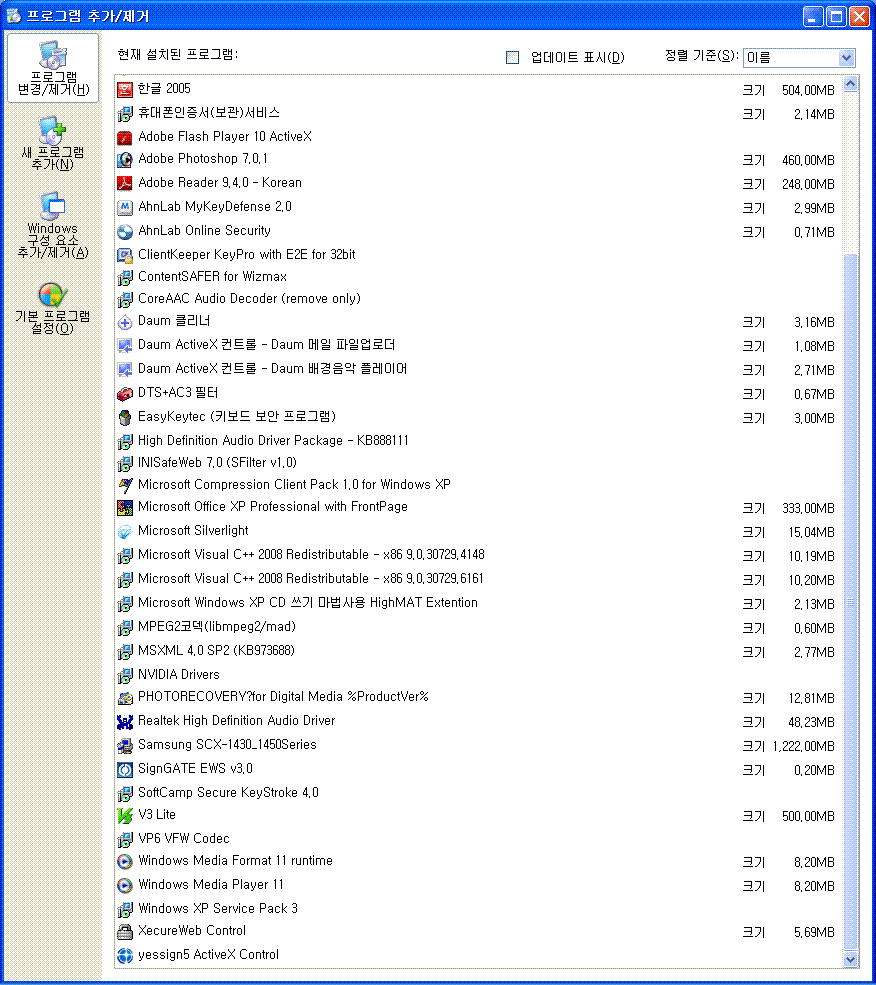Click the EasyKeytec icon
The width and height of the screenshot is (876, 985).
[x=125, y=417]
